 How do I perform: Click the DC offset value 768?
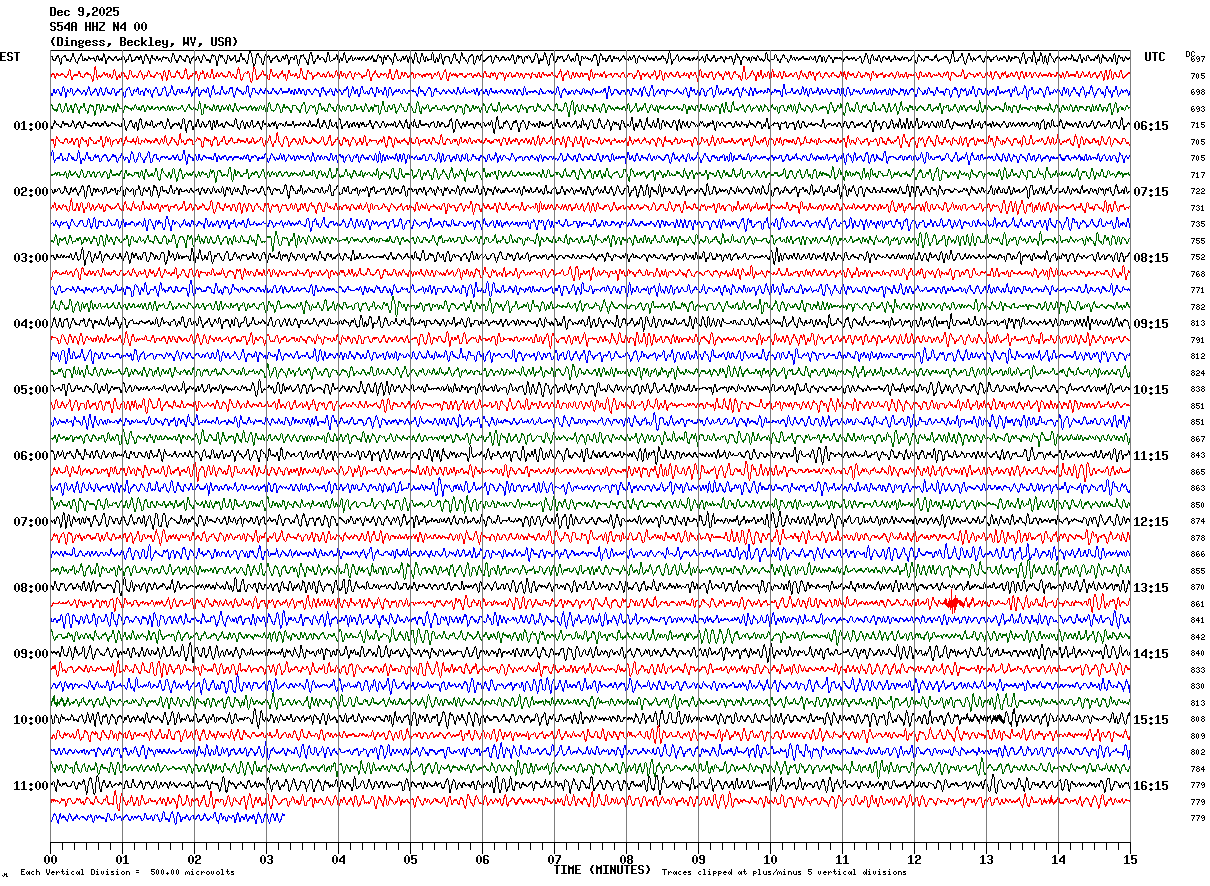point(1198,274)
